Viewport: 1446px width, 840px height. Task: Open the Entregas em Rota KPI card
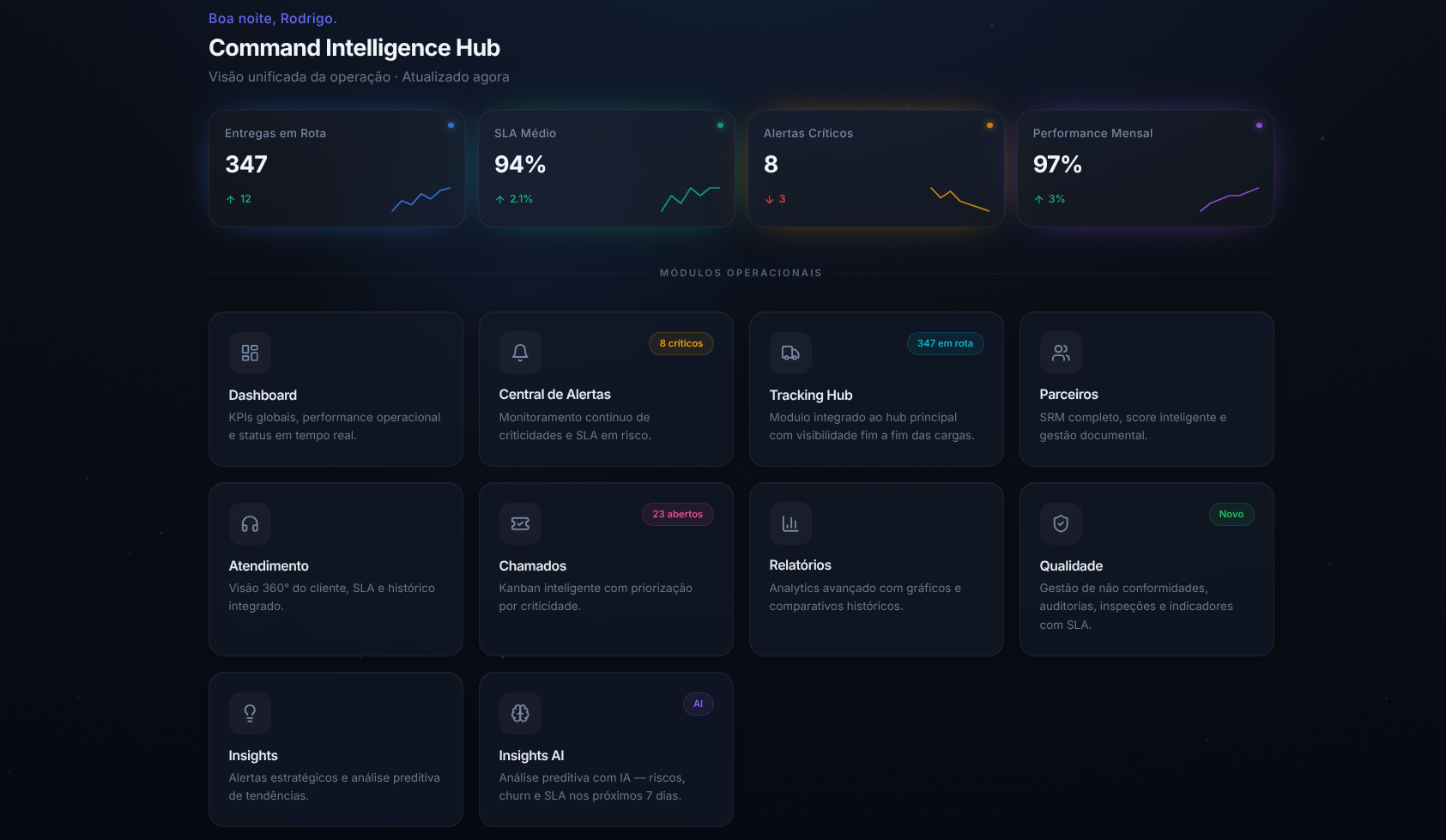click(x=336, y=168)
